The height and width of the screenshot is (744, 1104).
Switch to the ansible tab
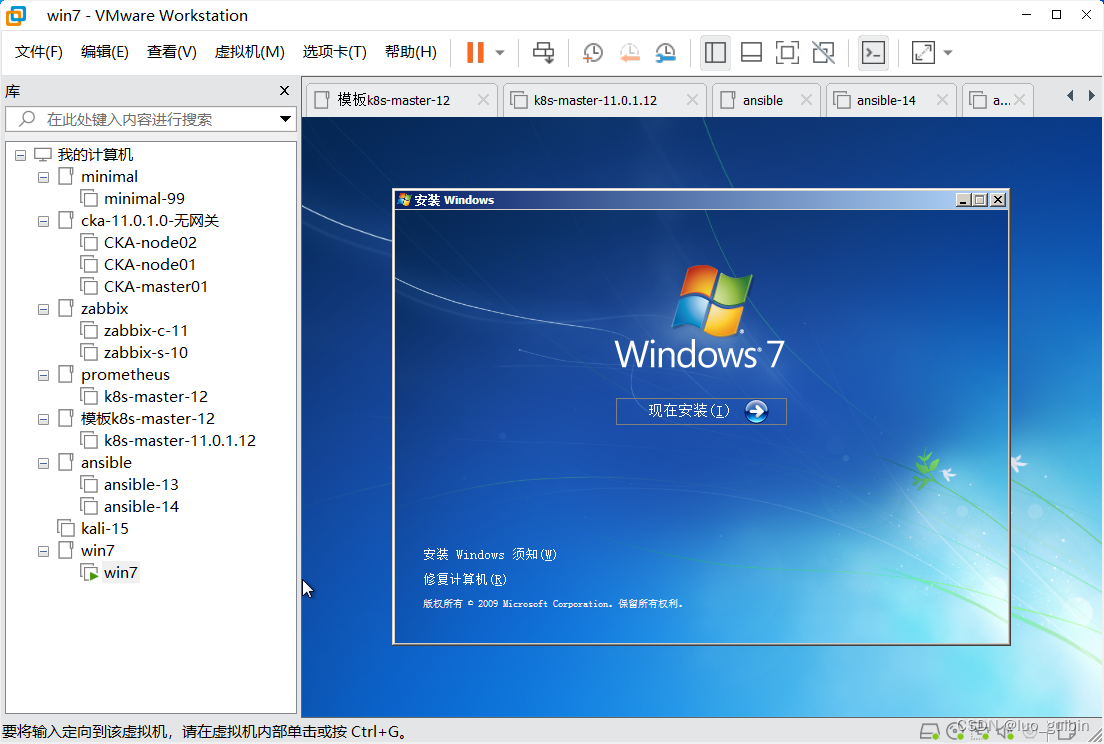(x=763, y=100)
